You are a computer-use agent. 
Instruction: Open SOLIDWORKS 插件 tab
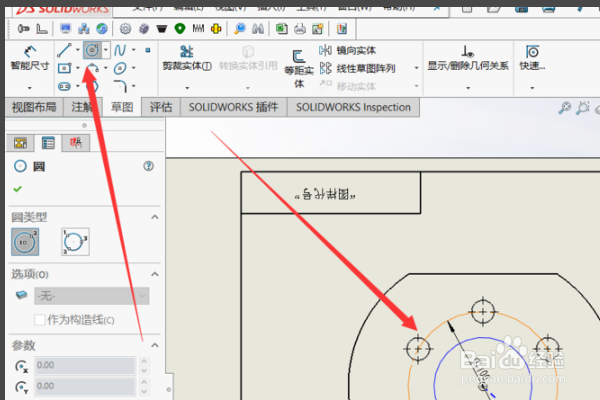tap(233, 107)
